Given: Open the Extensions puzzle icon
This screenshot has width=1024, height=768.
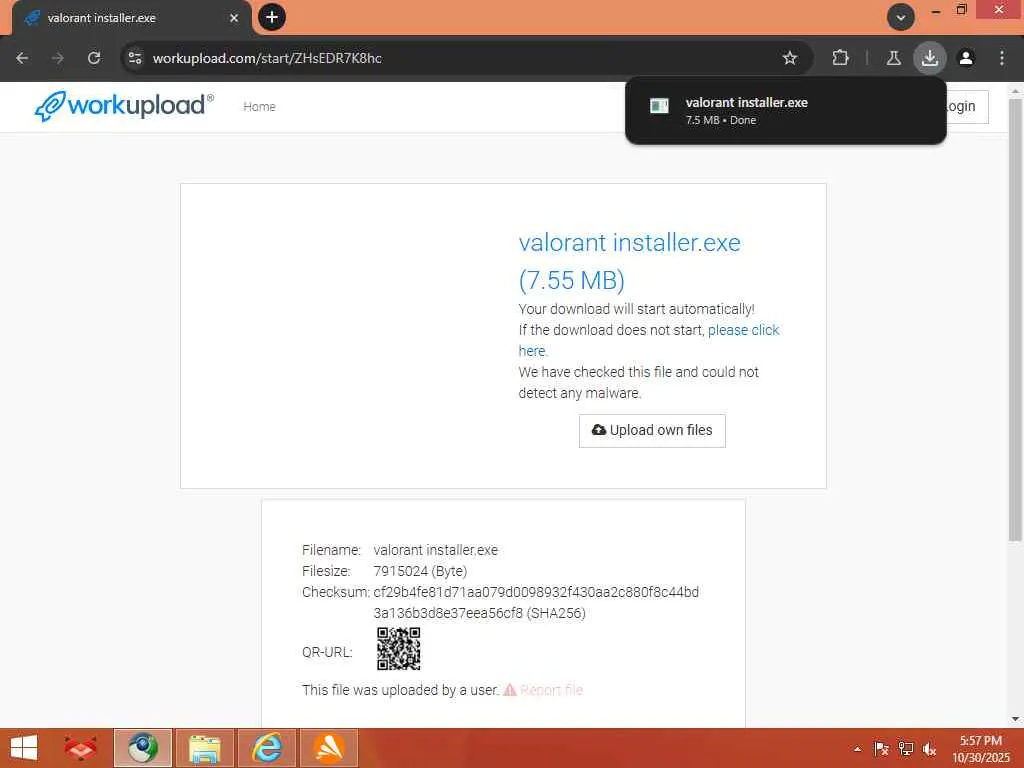Looking at the screenshot, I should pos(840,58).
